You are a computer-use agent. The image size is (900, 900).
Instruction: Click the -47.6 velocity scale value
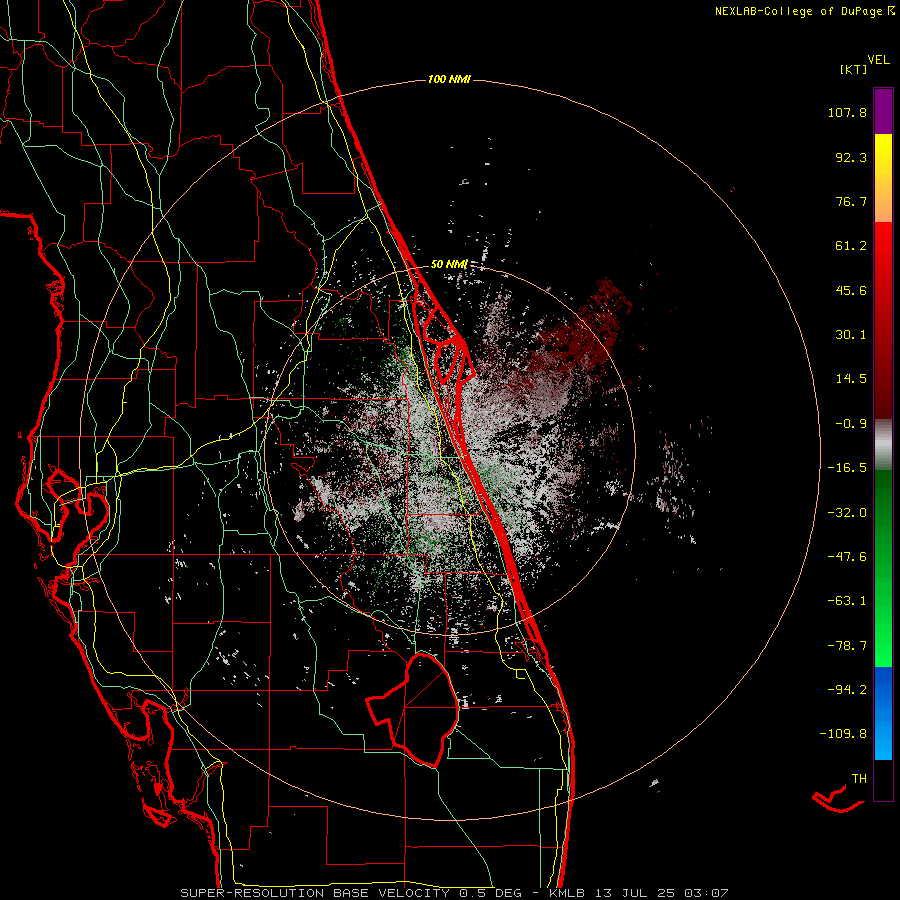(x=847, y=557)
